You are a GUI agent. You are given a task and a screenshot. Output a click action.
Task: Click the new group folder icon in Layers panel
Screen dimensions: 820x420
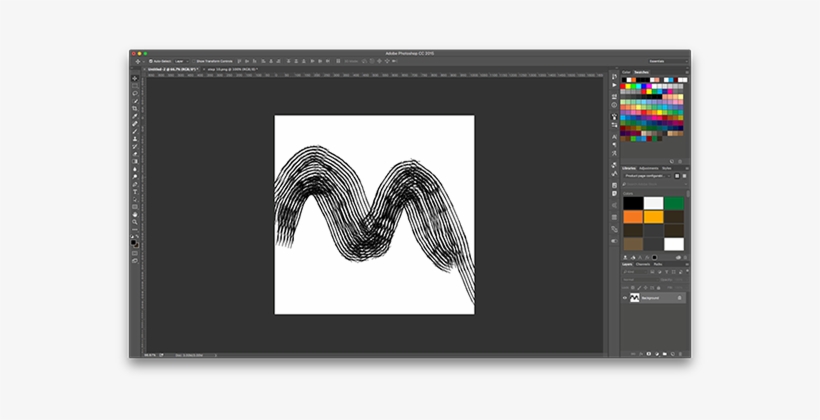pyautogui.click(x=665, y=354)
